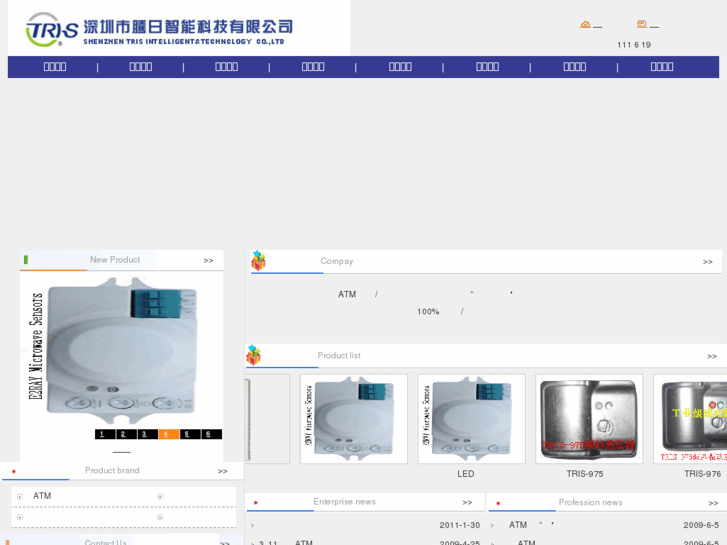Expand Product list with its >> arrow
Viewport: 727px width, 545px height.
[x=712, y=356]
